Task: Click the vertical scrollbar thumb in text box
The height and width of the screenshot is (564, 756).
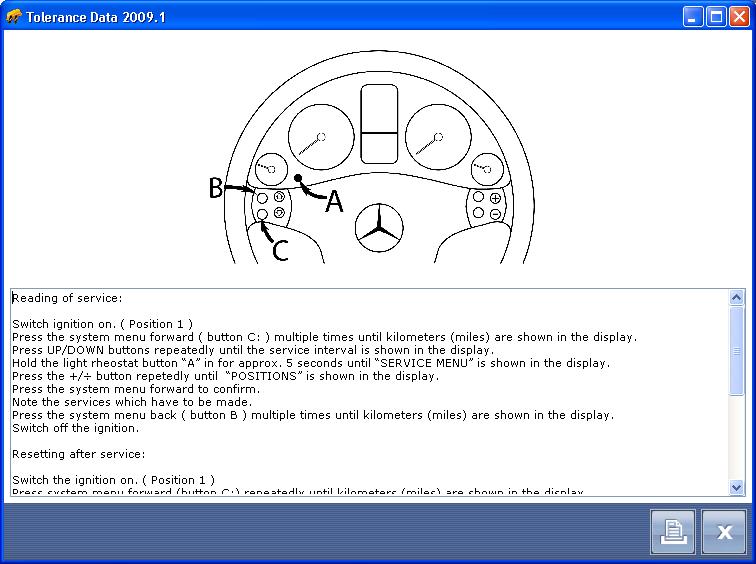Action: point(736,351)
